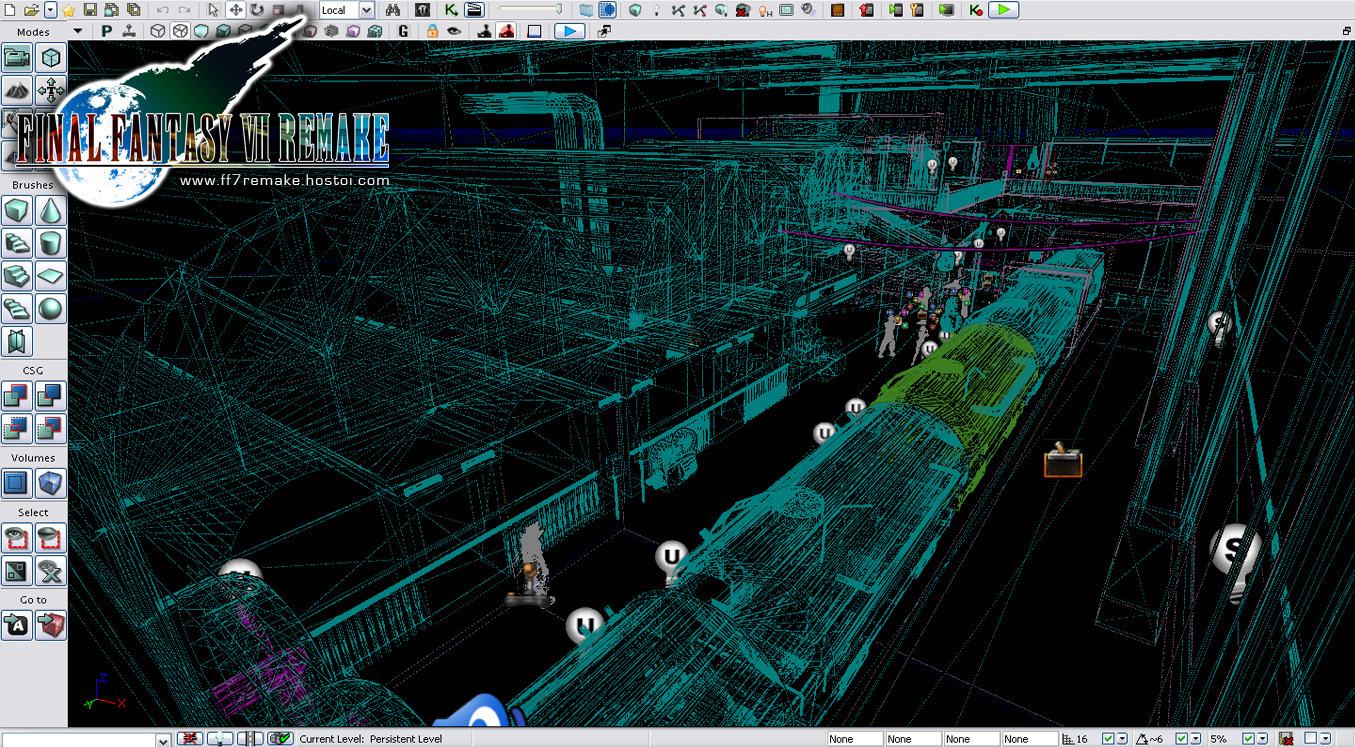
Task: Redo the last undone action
Action: coord(184,10)
